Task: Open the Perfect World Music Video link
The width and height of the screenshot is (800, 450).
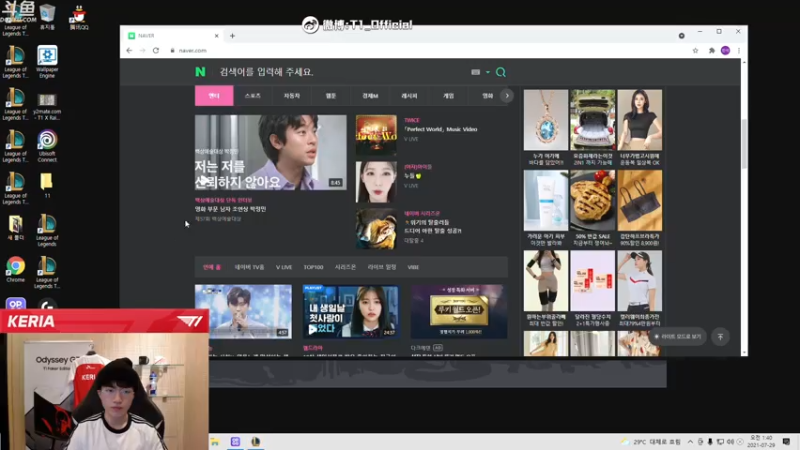Action: (x=441, y=129)
